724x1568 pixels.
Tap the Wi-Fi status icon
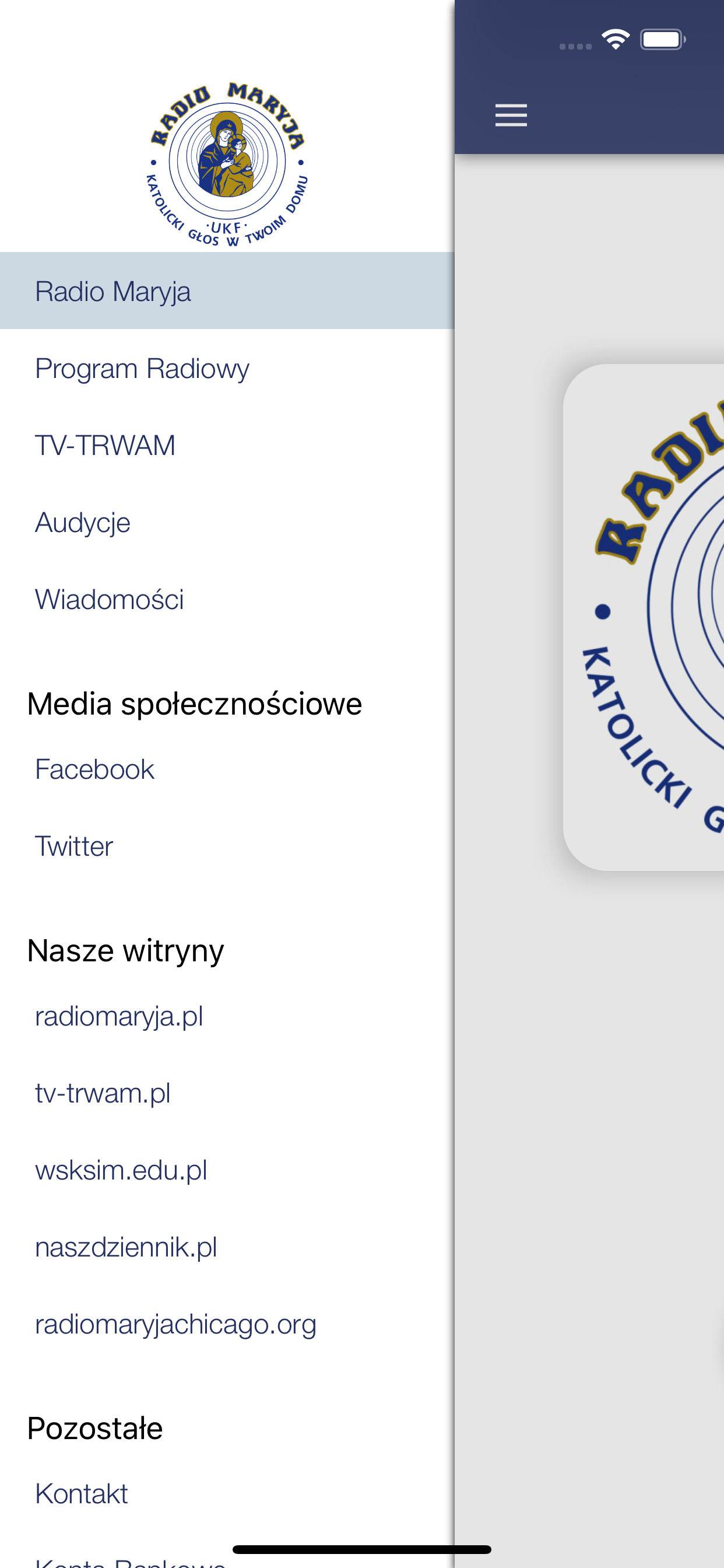pos(615,40)
